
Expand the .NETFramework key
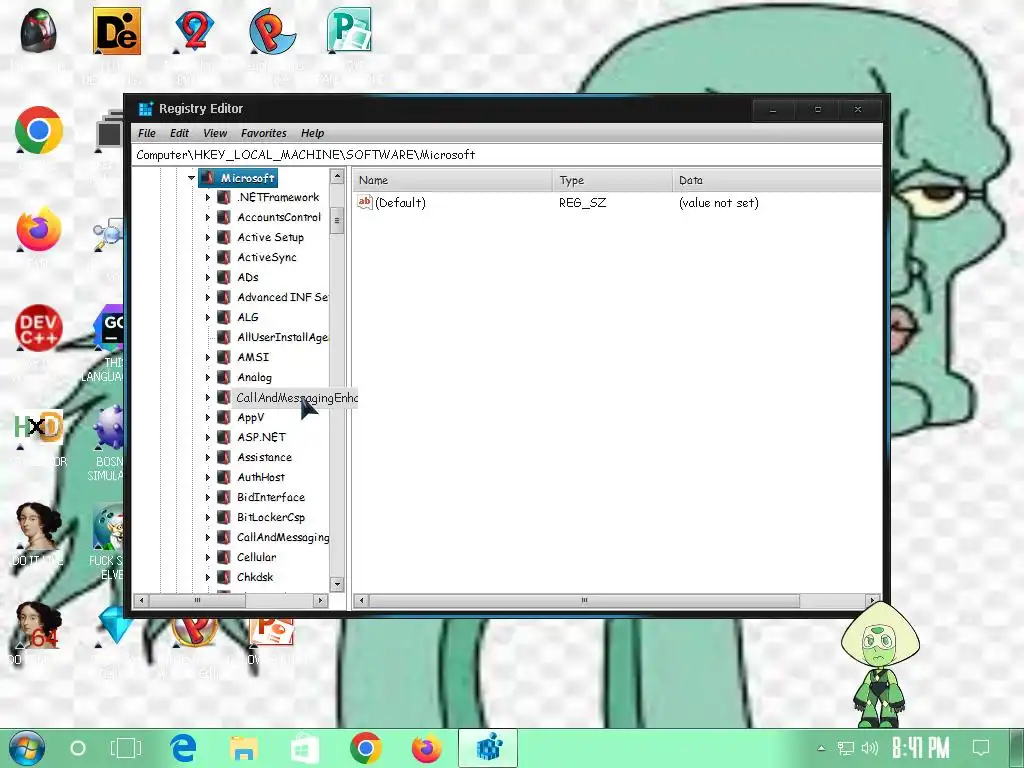tap(208, 197)
